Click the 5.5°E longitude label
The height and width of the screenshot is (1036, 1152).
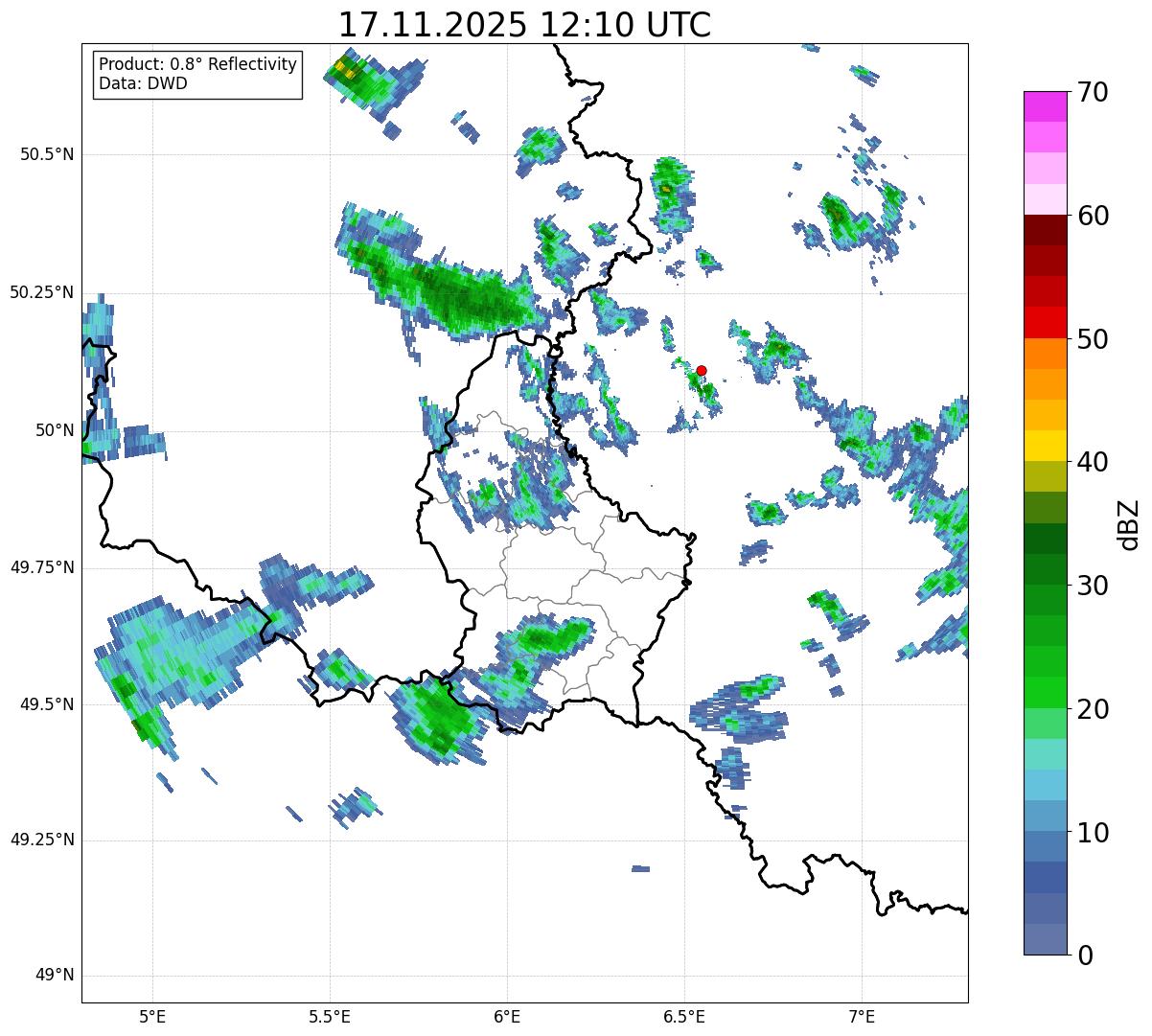[x=330, y=1017]
